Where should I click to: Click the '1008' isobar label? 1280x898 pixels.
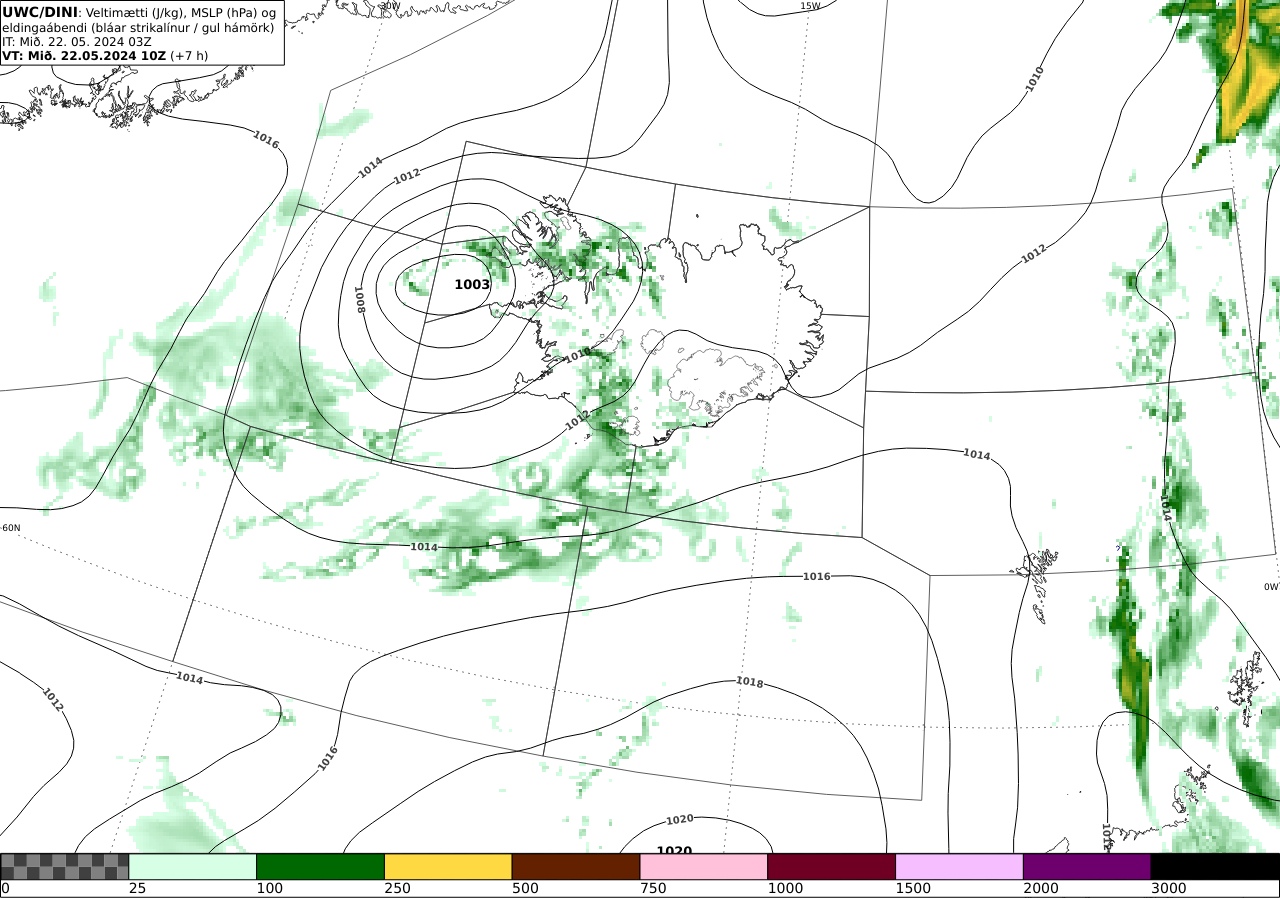[359, 300]
